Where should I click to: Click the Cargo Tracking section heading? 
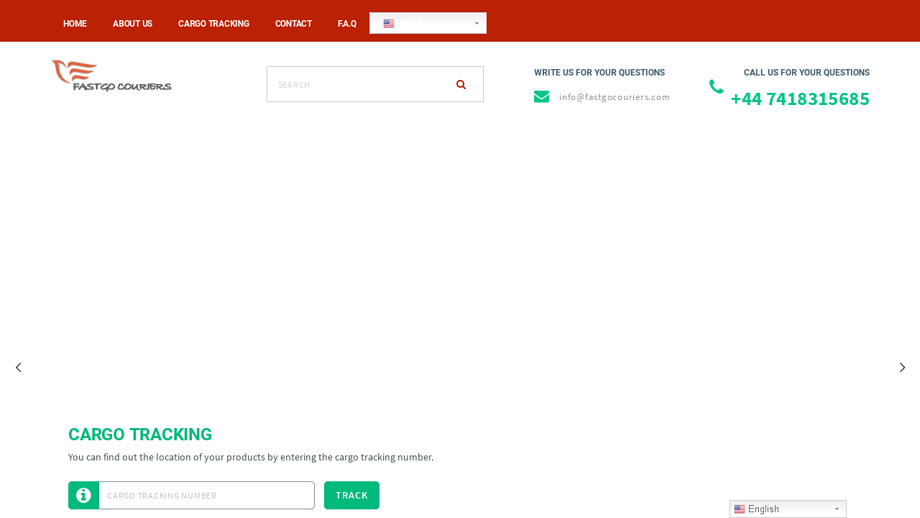(140, 435)
